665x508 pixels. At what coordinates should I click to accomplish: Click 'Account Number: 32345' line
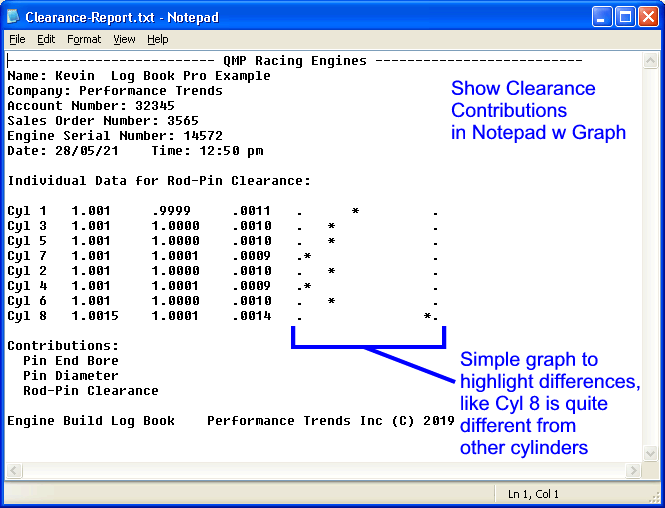pyautogui.click(x=91, y=106)
